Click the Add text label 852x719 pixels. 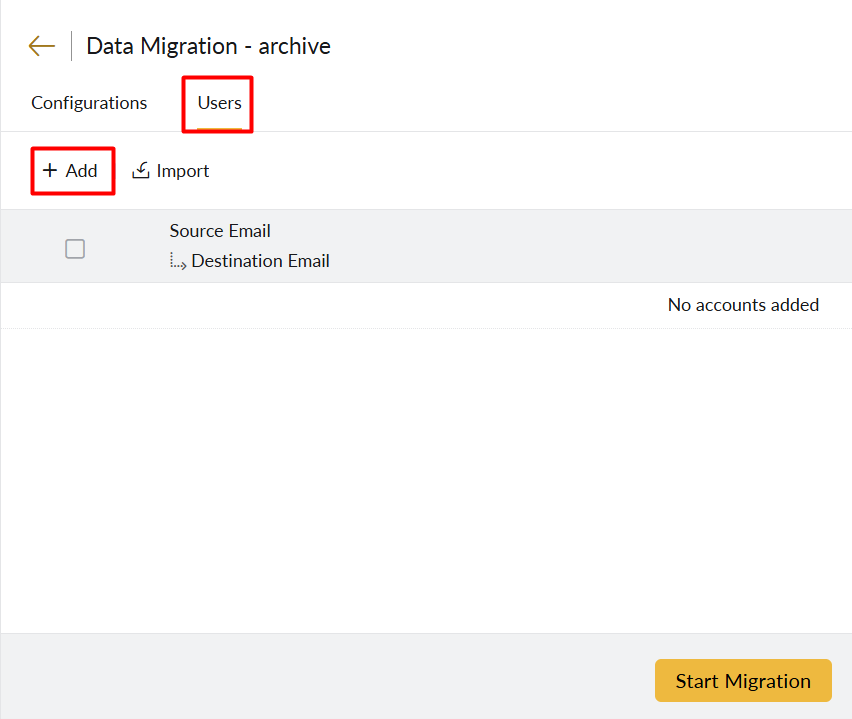(x=82, y=171)
